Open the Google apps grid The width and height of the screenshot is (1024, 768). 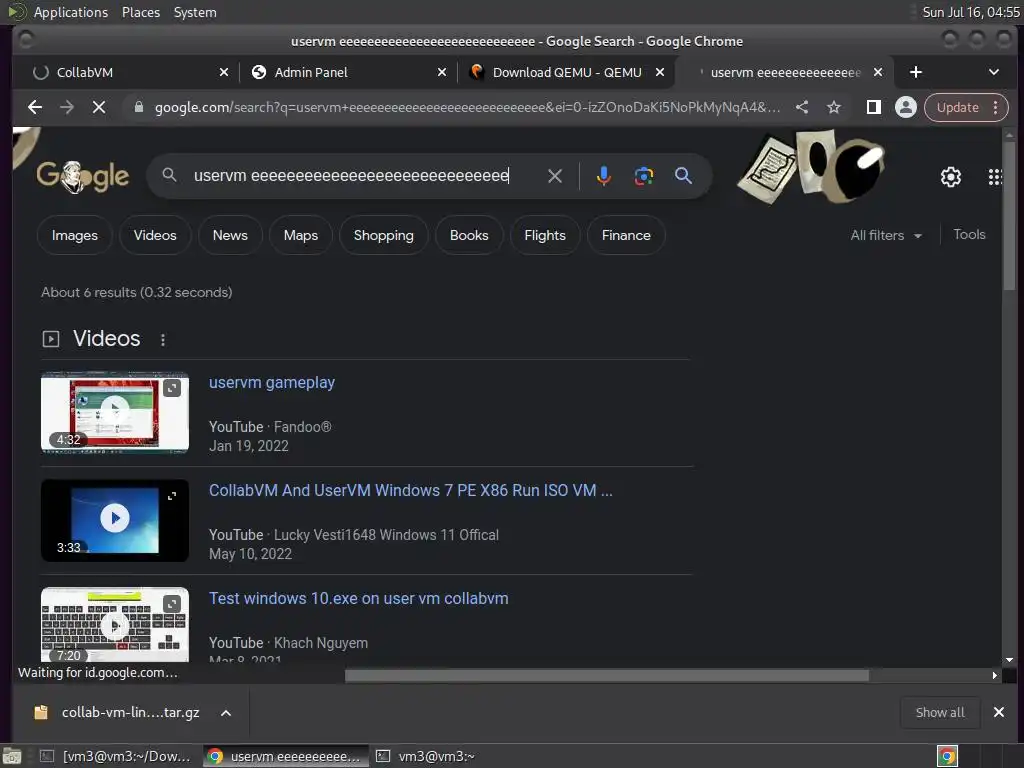994,177
